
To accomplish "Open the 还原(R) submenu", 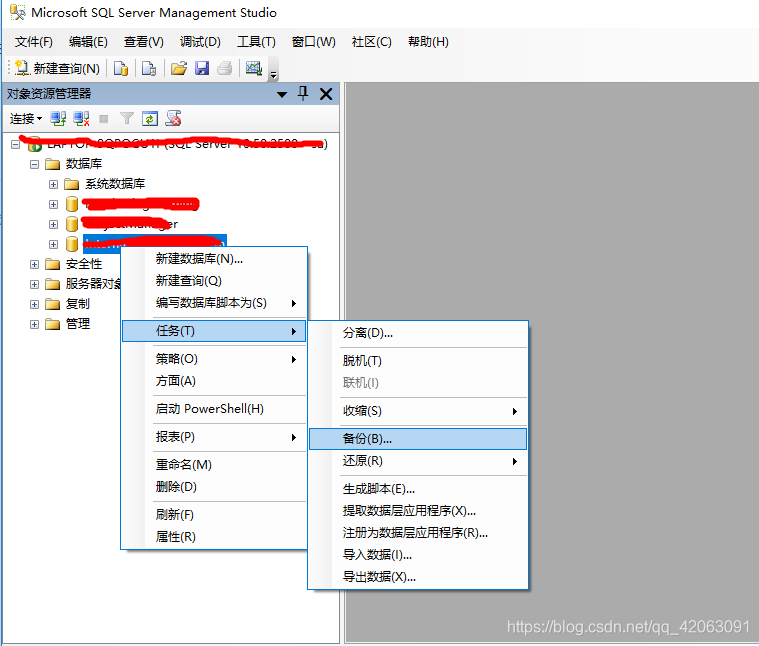I will pos(418,461).
